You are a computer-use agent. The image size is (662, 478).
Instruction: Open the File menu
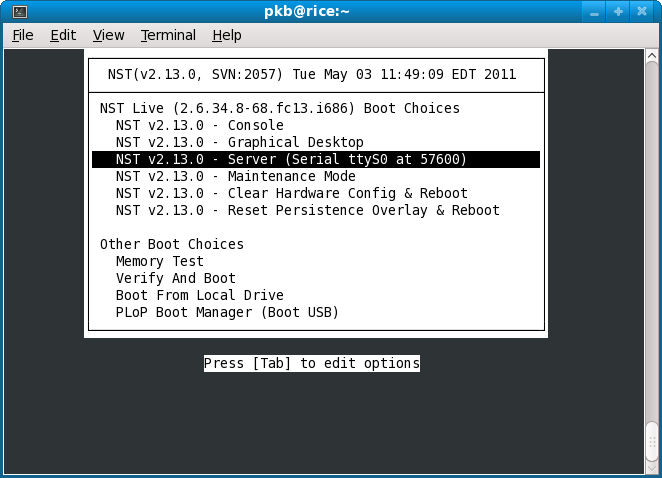[x=22, y=35]
